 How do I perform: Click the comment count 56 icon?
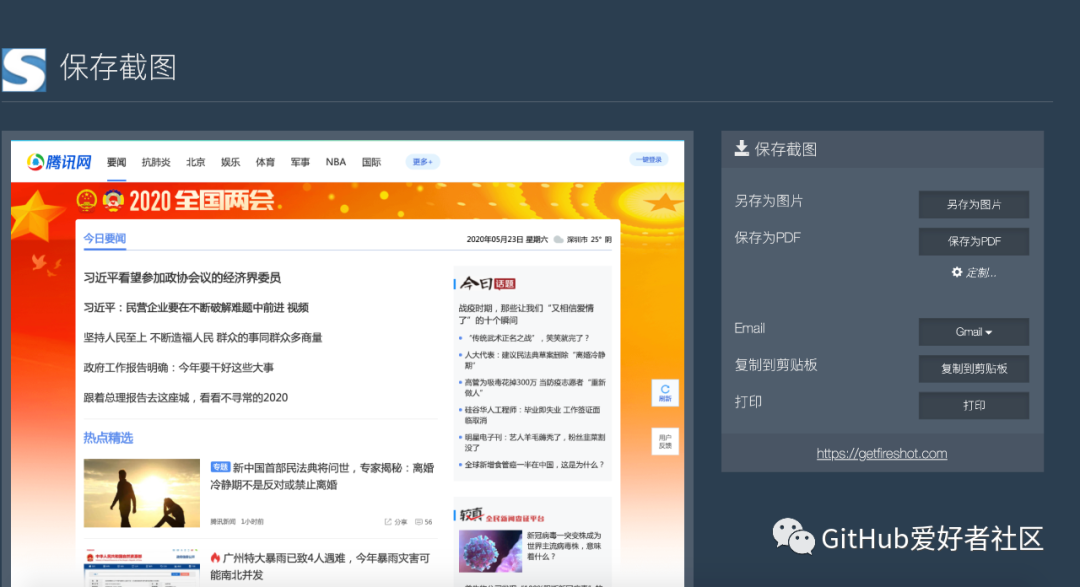424,522
